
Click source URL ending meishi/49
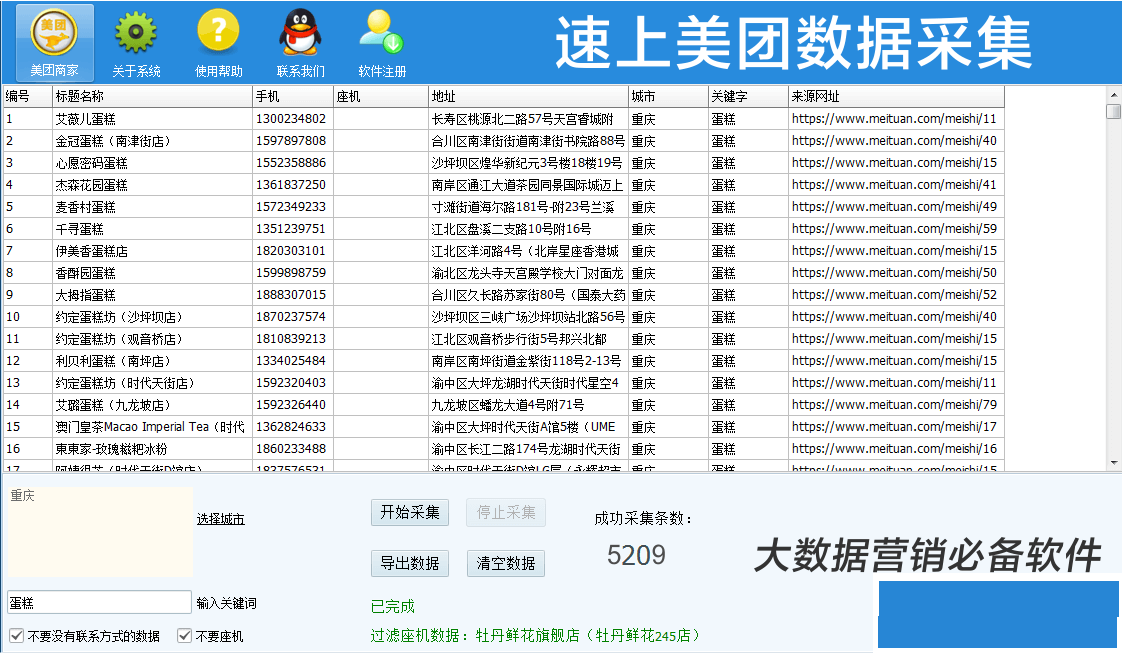(895, 207)
